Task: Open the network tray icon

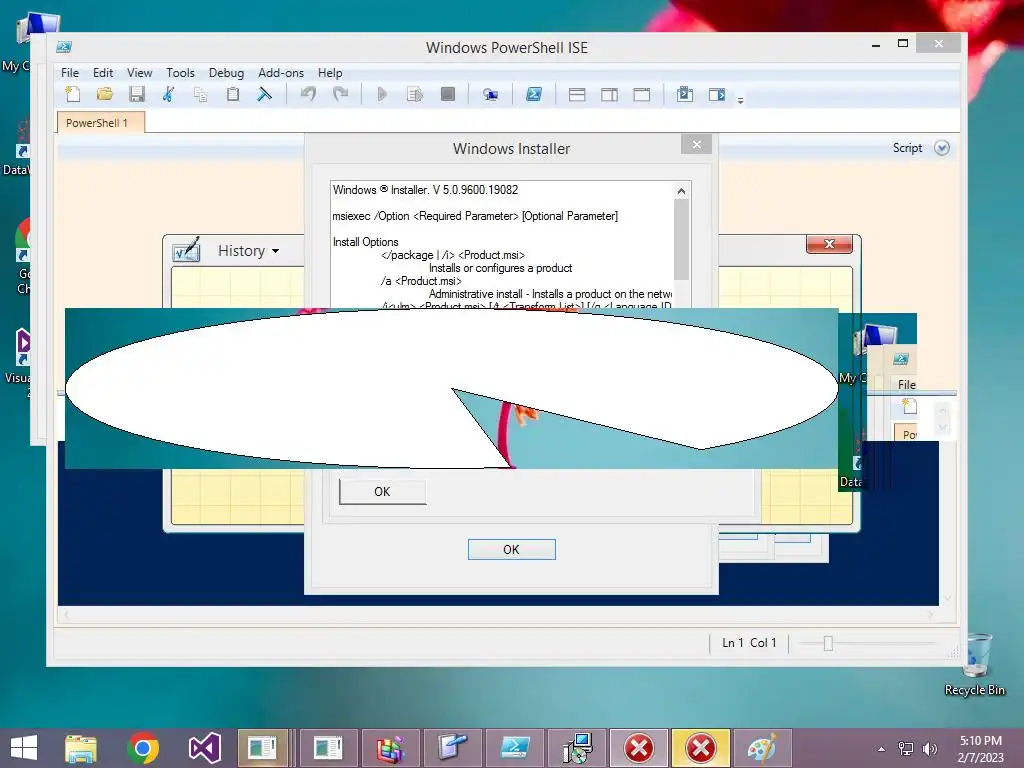Action: tap(906, 749)
